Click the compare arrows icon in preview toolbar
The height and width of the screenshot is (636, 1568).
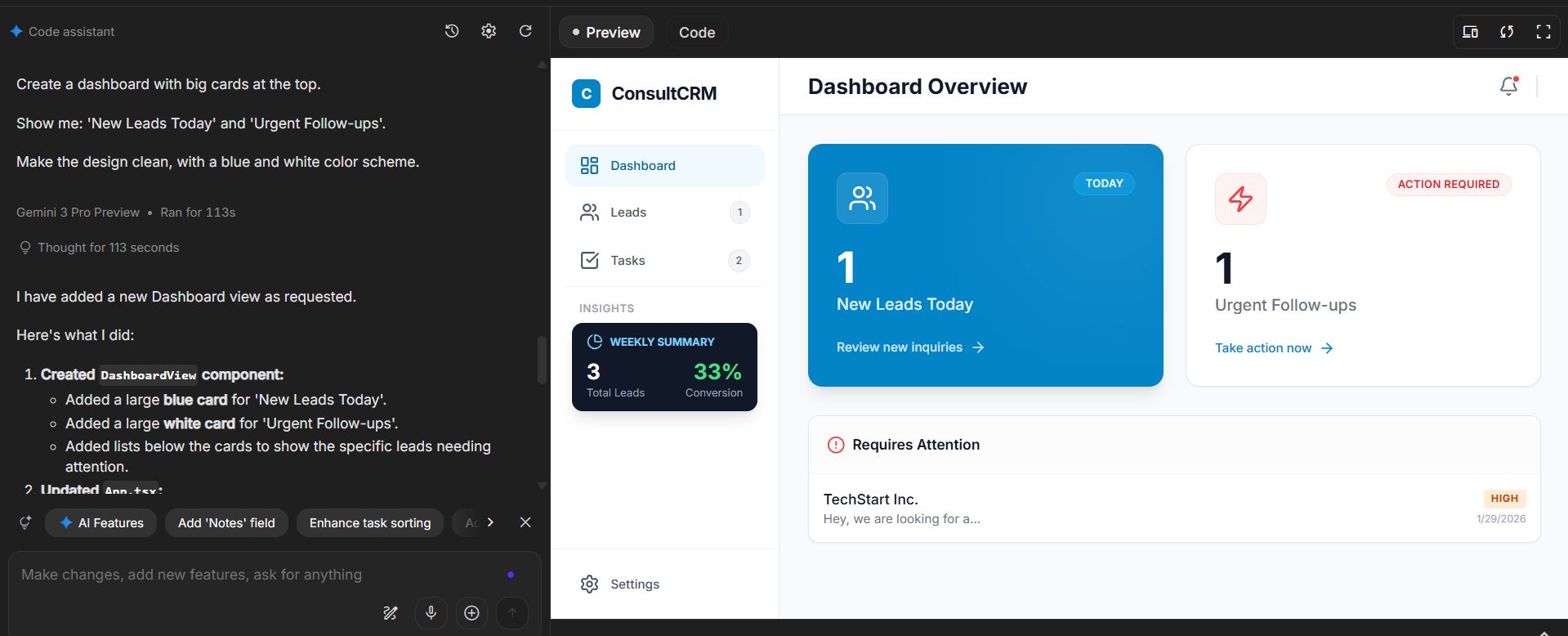[x=1507, y=32]
